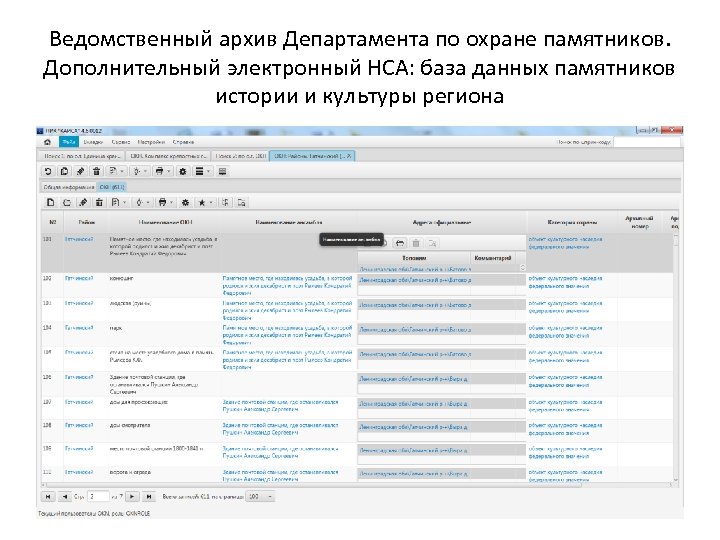The image size is (720, 540).
Task: Click inline back-arrow icon in row 101
Action: pyautogui.click(x=400, y=243)
